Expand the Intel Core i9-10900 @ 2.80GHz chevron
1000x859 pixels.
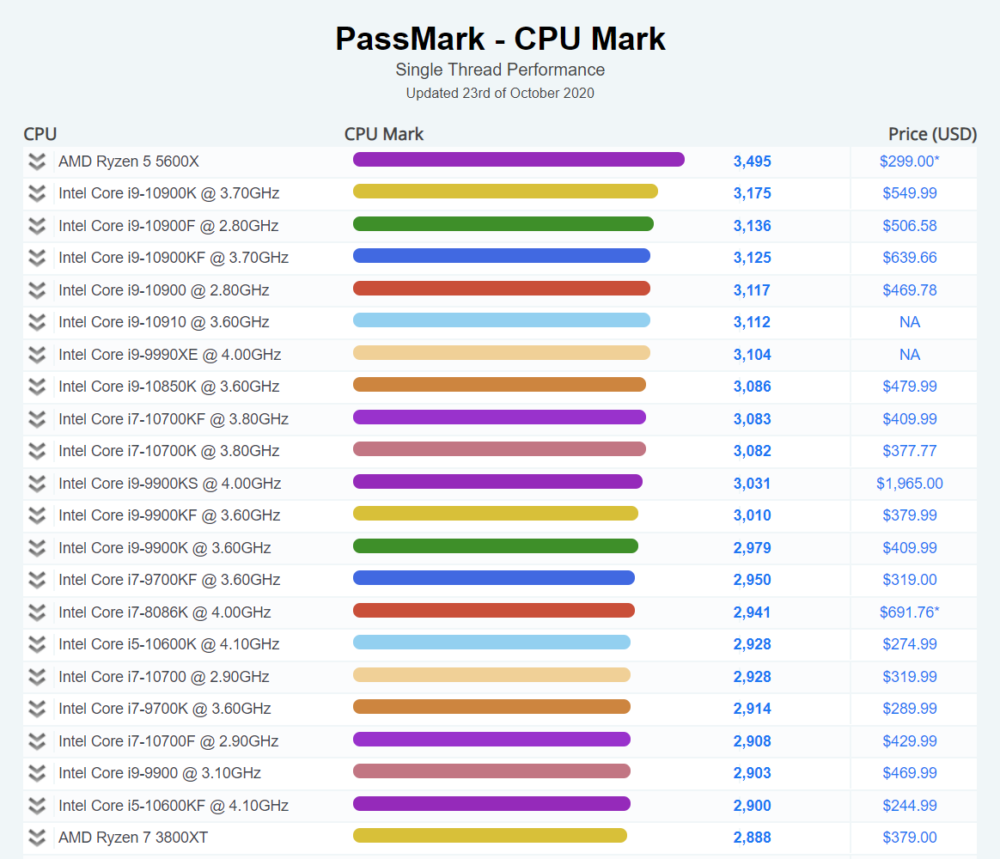[37, 290]
